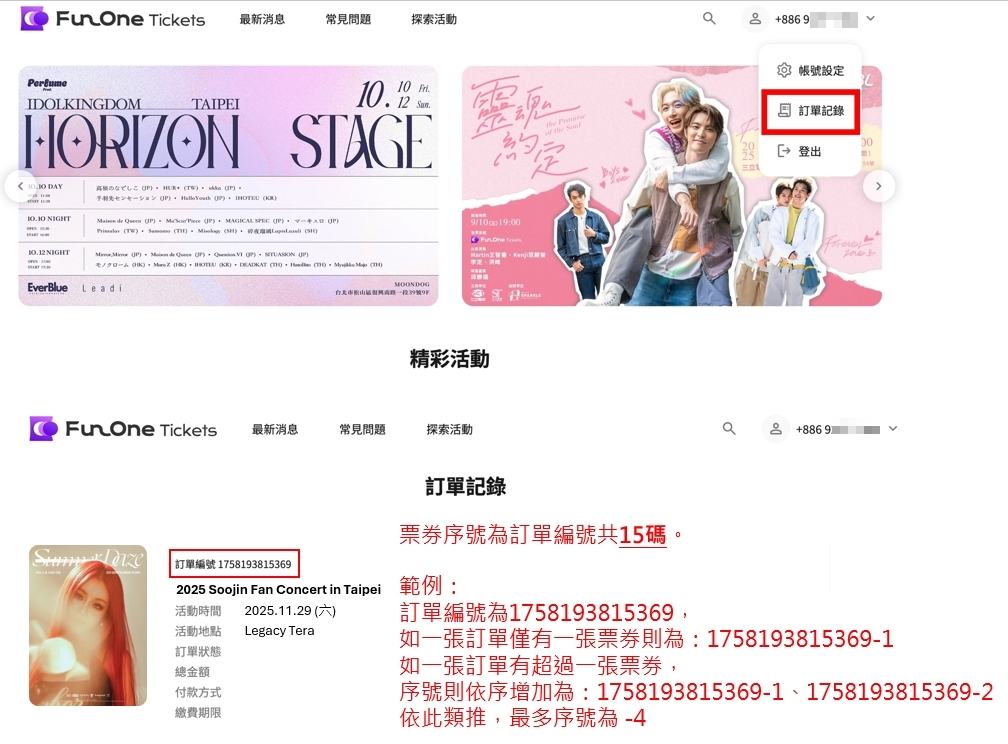Open 最新消息 in the top navigation
Viewport: 1008px width, 744px height.
click(x=262, y=19)
